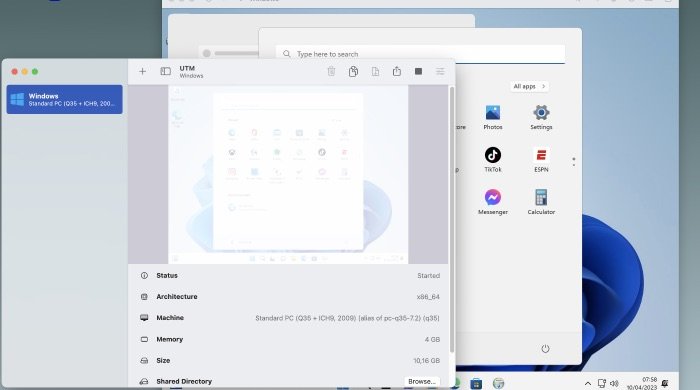Image resolution: width=700 pixels, height=390 pixels.
Task: Expand hidden system tray icons chevron
Action: 588,383
